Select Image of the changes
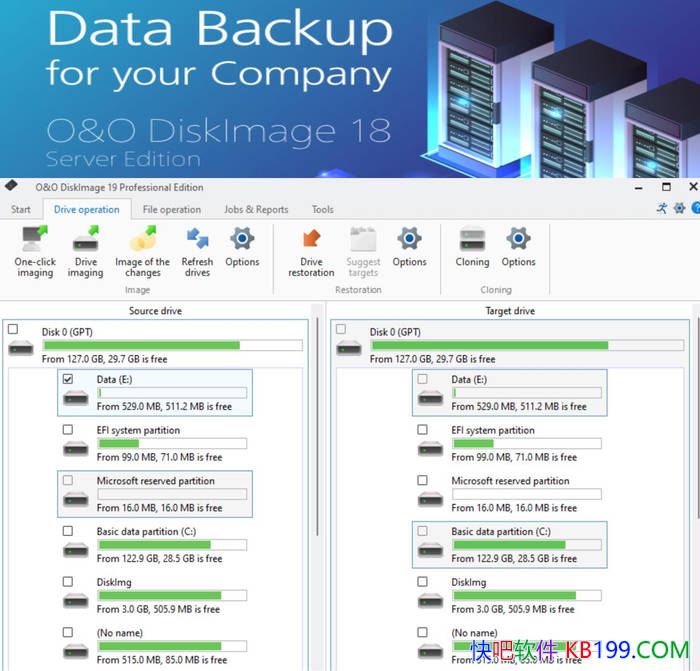Image resolution: width=700 pixels, height=671 pixels. click(142, 252)
